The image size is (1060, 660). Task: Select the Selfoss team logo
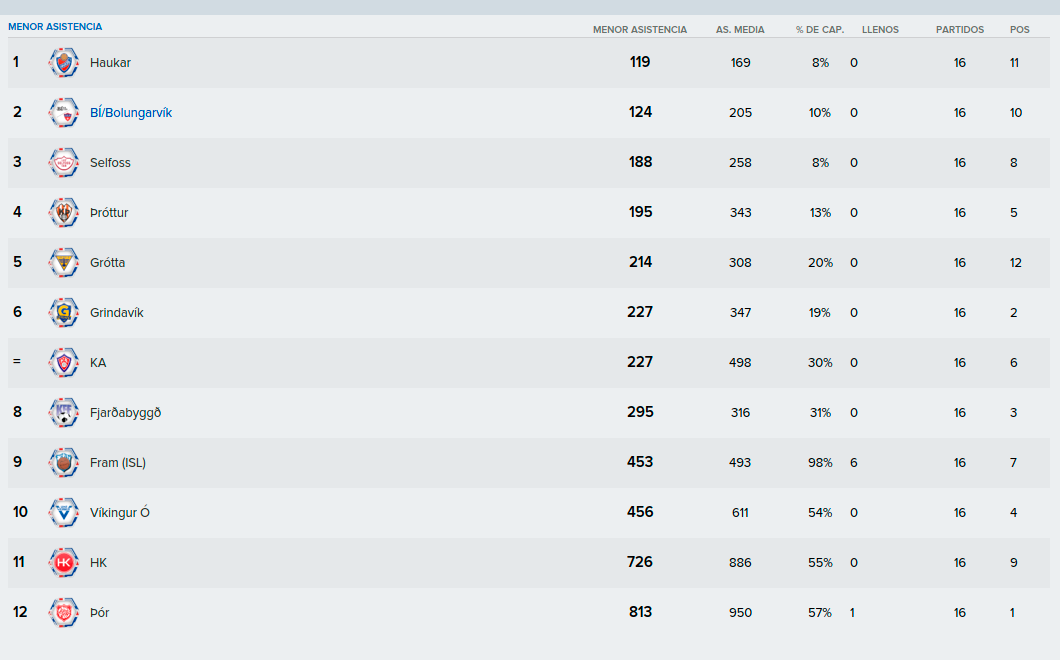(64, 163)
